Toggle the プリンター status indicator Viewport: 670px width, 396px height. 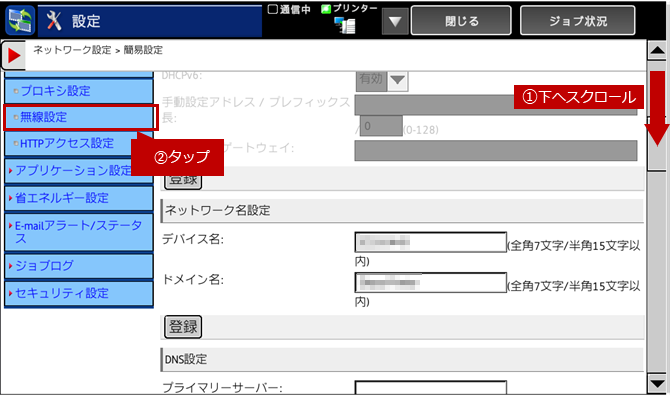pos(326,9)
